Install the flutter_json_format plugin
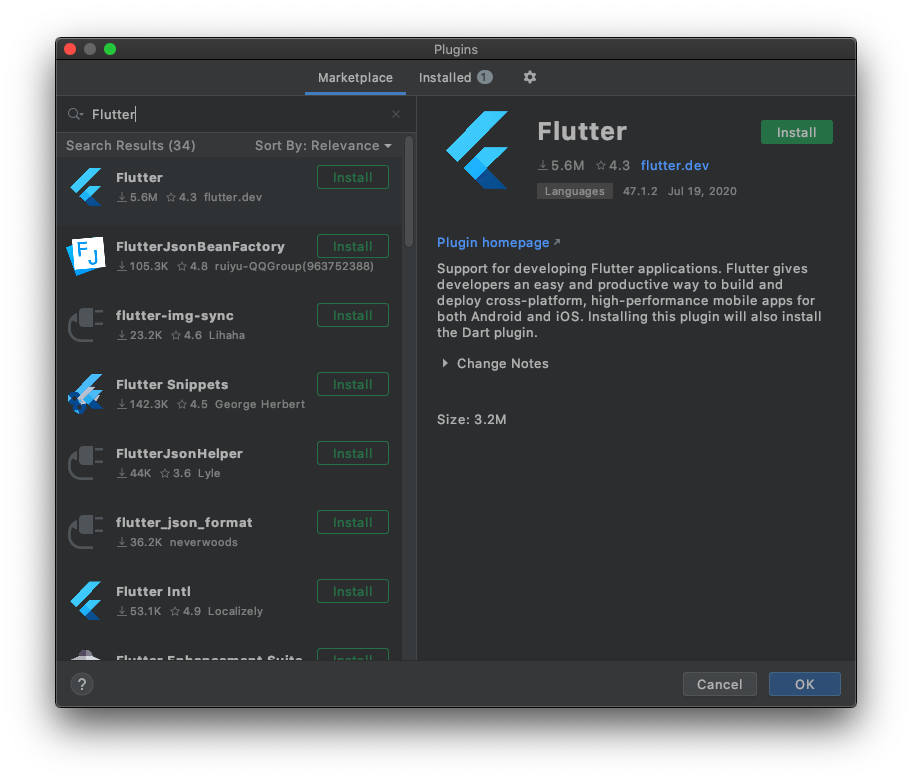This screenshot has width=912, height=781. click(352, 522)
